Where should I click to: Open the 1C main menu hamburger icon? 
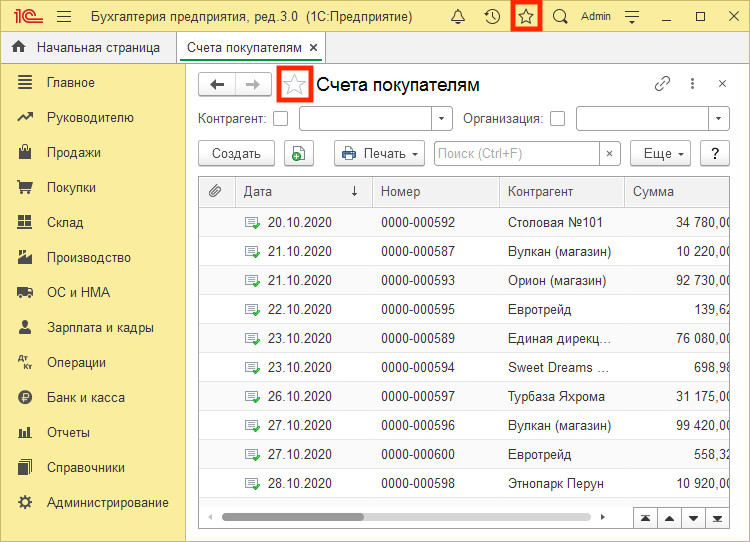pyautogui.click(x=64, y=17)
